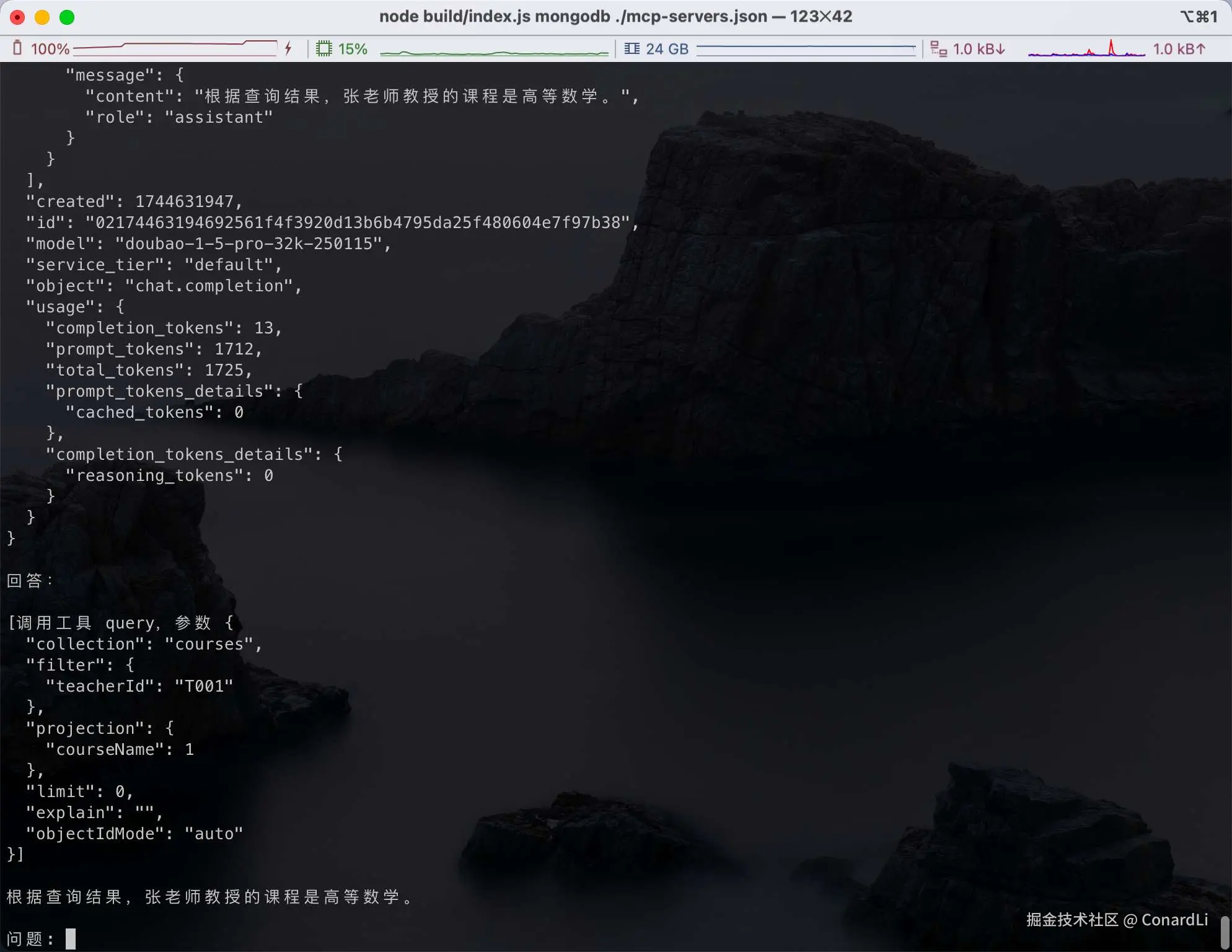The width and height of the screenshot is (1232, 952).
Task: Click the network throughput icon
Action: 938,49
